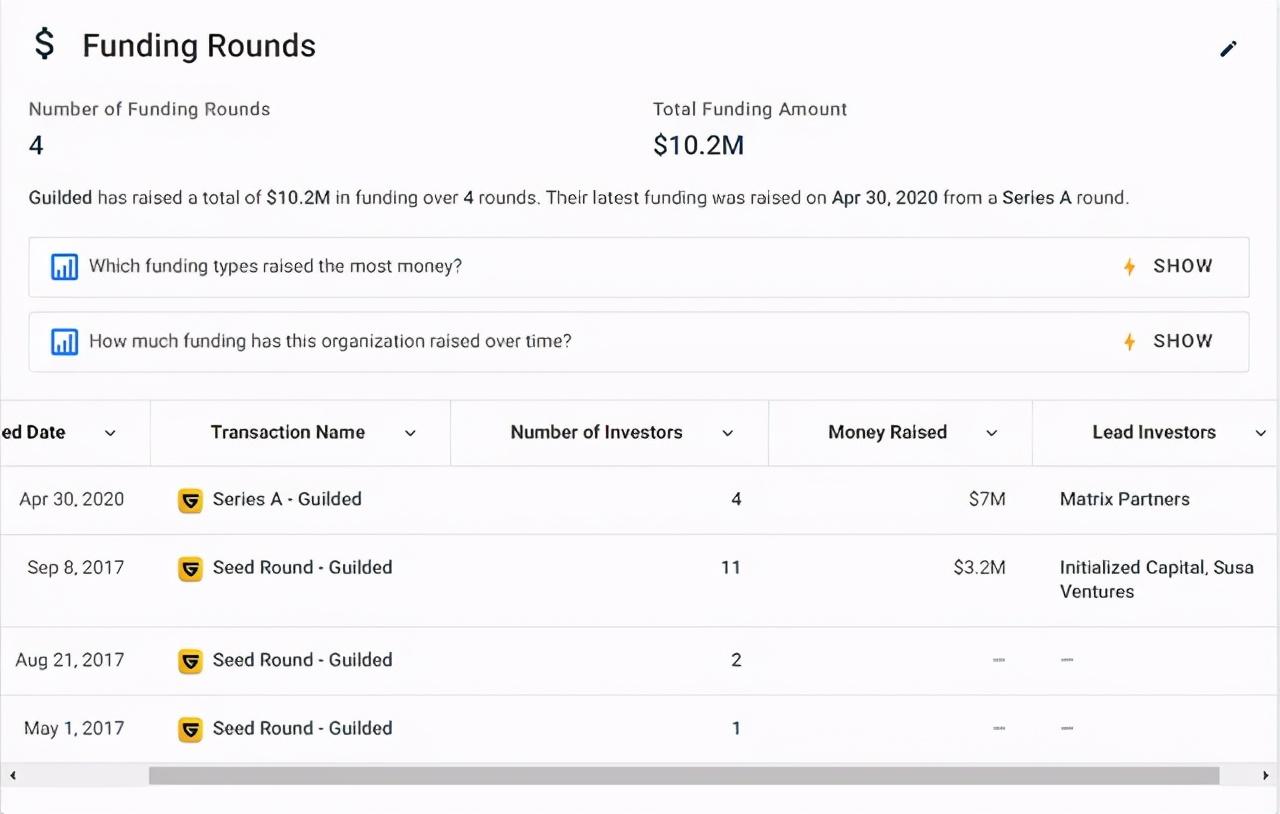Click investor count 1 in May 1 row

[736, 728]
